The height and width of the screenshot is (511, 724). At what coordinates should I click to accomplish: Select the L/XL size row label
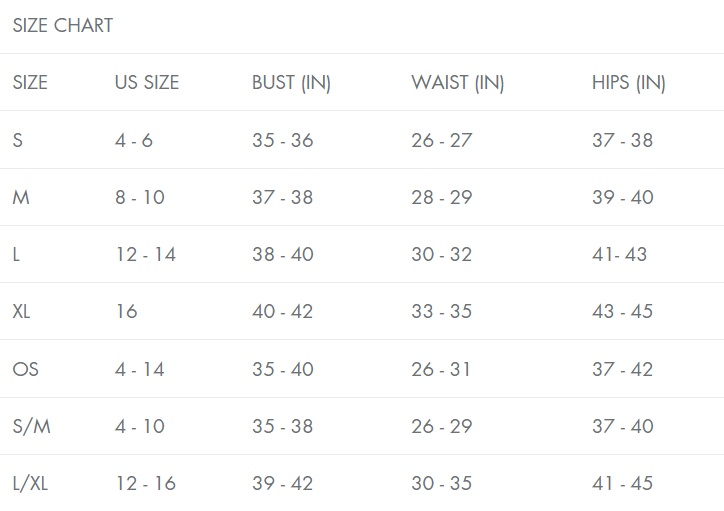click(x=30, y=484)
